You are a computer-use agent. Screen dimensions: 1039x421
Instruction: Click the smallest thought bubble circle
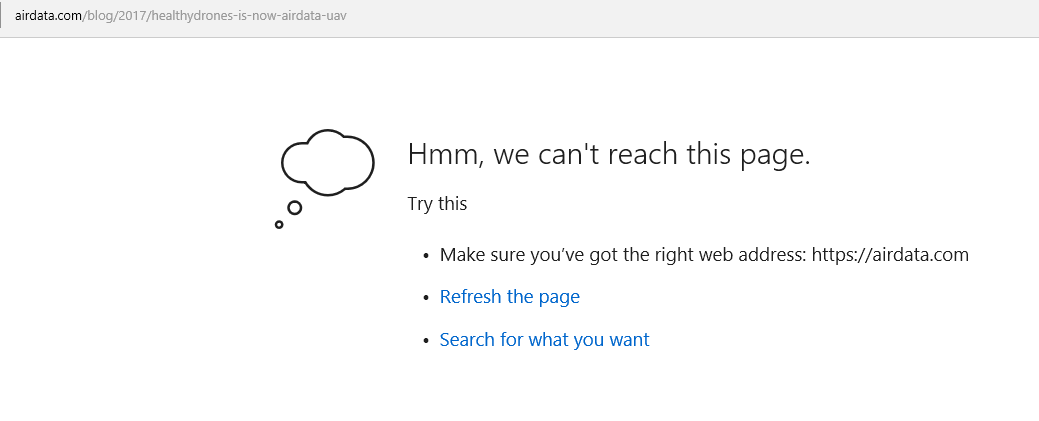coord(279,225)
